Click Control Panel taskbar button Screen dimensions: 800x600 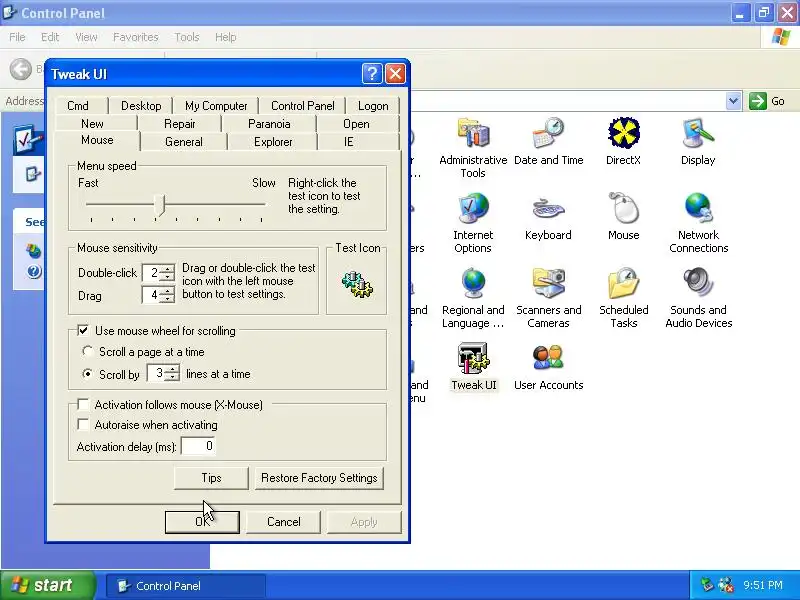[186, 586]
